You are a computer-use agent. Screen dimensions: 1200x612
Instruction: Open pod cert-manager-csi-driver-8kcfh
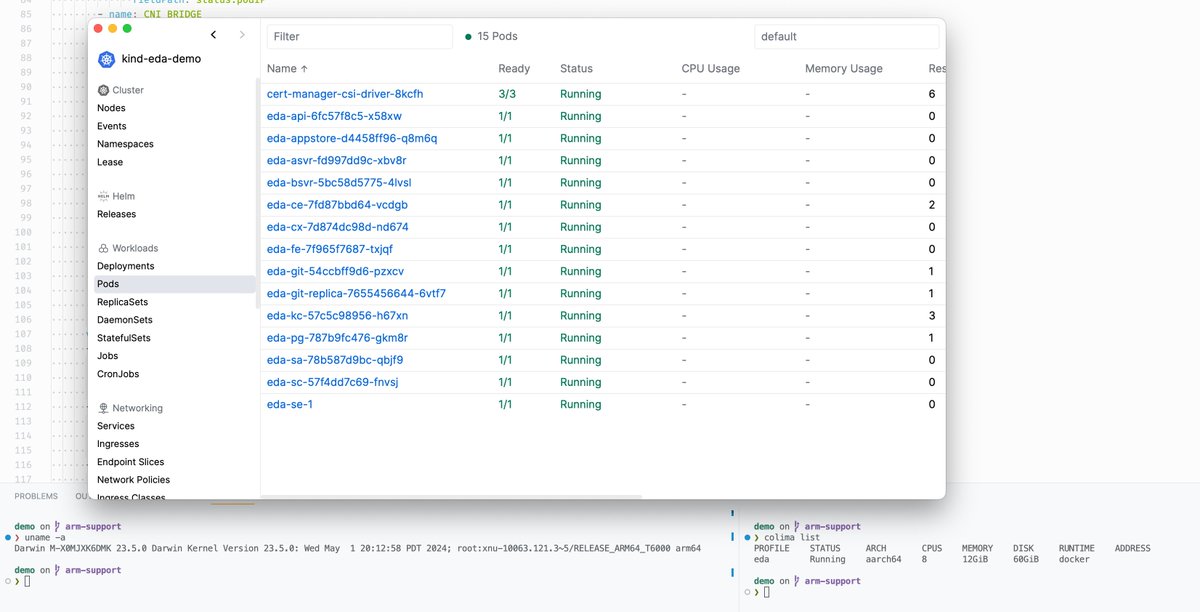click(345, 94)
